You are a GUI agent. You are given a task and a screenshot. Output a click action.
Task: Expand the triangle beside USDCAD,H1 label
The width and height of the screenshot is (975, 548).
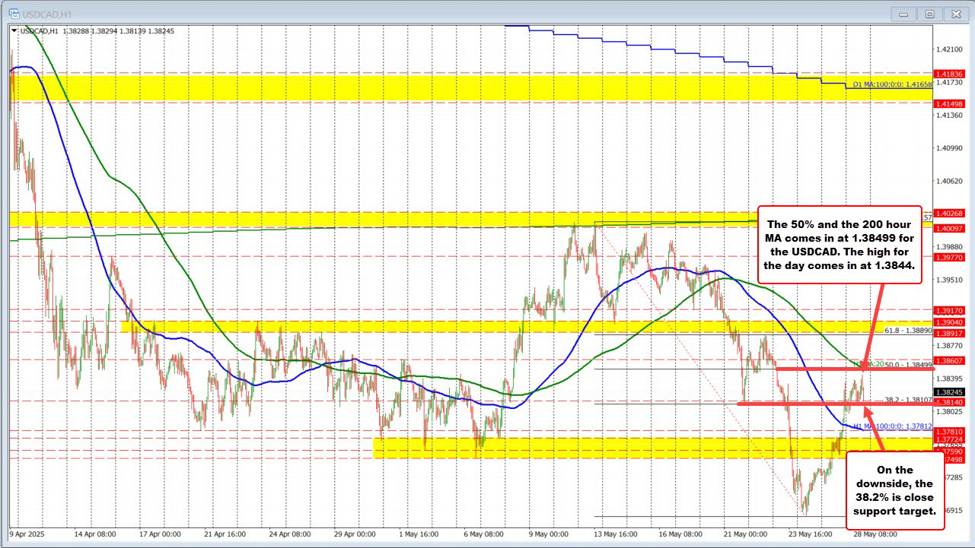(13, 31)
